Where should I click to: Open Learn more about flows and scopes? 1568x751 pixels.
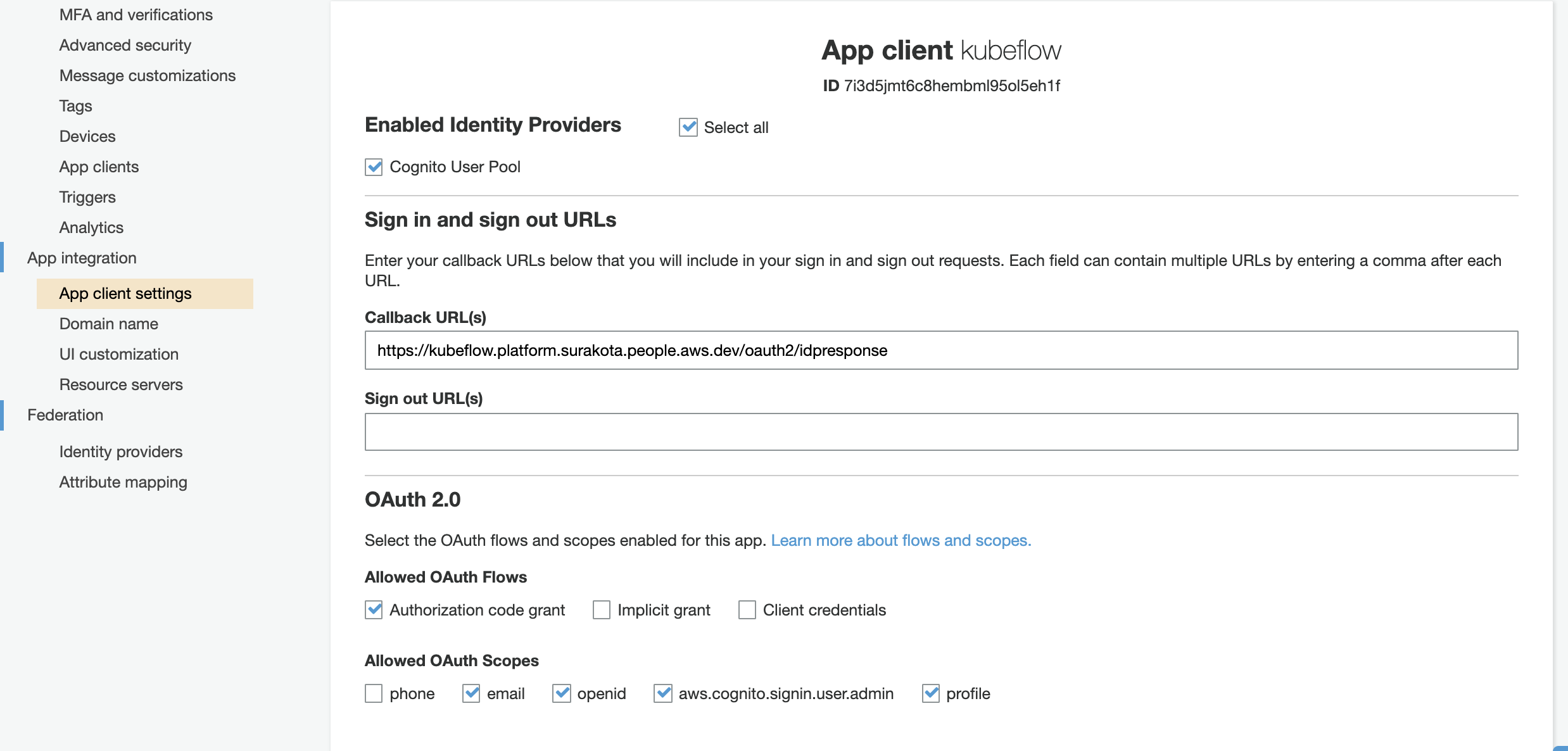click(901, 540)
